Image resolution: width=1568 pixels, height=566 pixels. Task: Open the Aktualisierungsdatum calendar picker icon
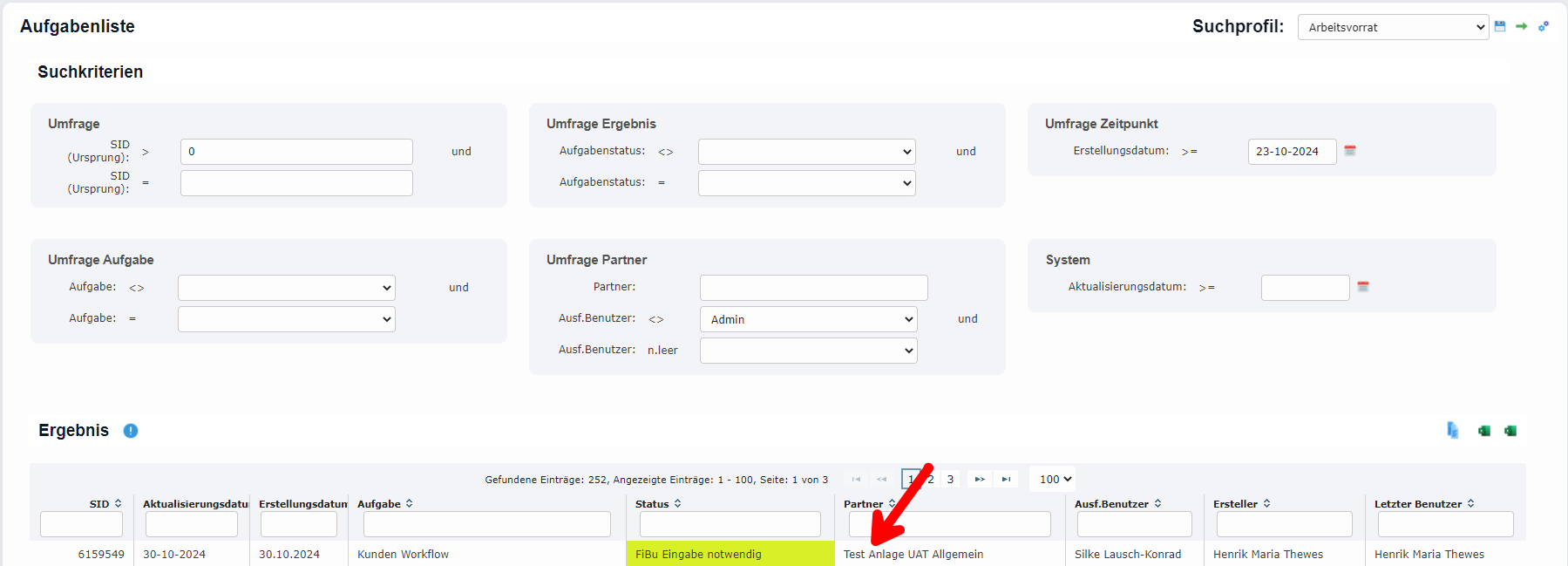tap(1363, 287)
